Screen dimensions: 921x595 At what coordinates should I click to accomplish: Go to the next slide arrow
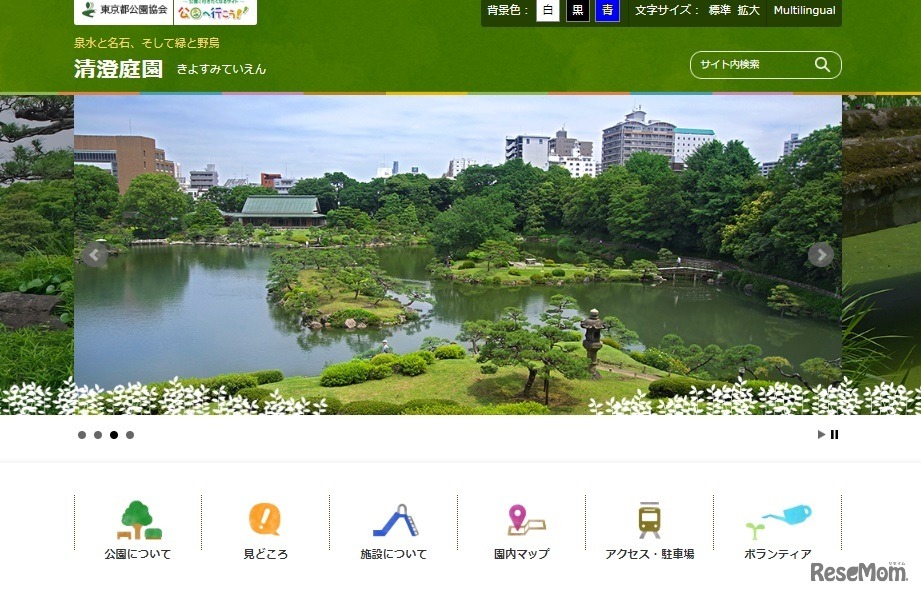(821, 255)
